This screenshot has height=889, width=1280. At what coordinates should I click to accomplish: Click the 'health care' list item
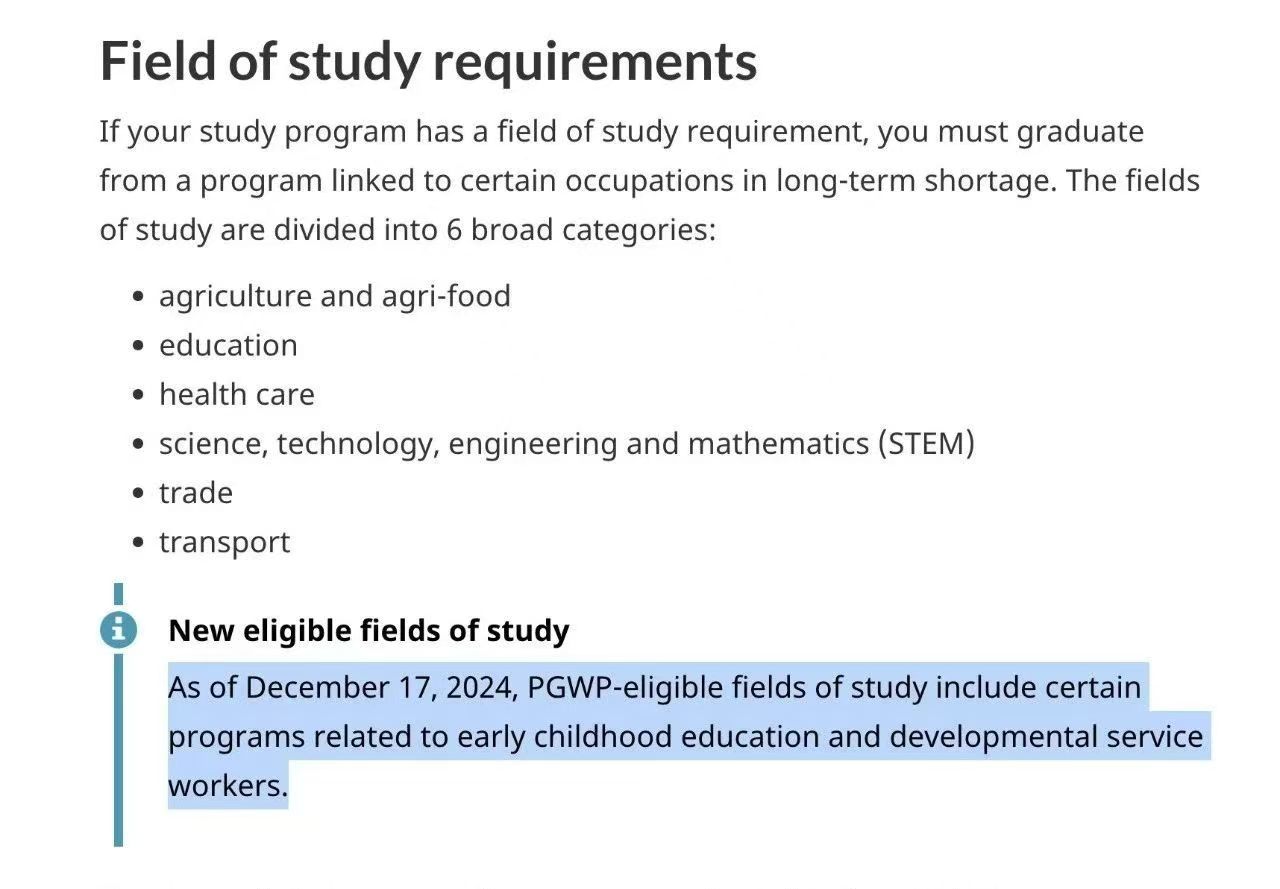(237, 394)
